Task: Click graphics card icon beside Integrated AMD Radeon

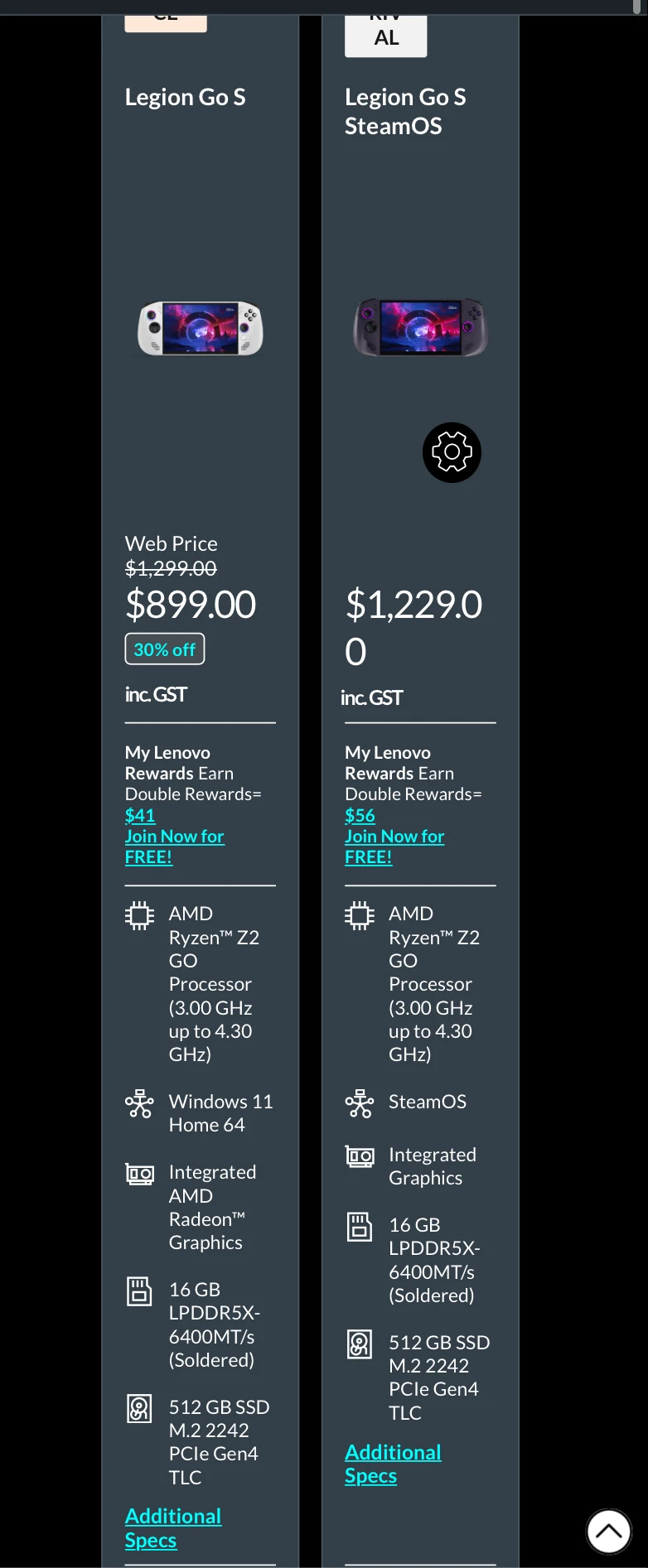Action: 139,1174
